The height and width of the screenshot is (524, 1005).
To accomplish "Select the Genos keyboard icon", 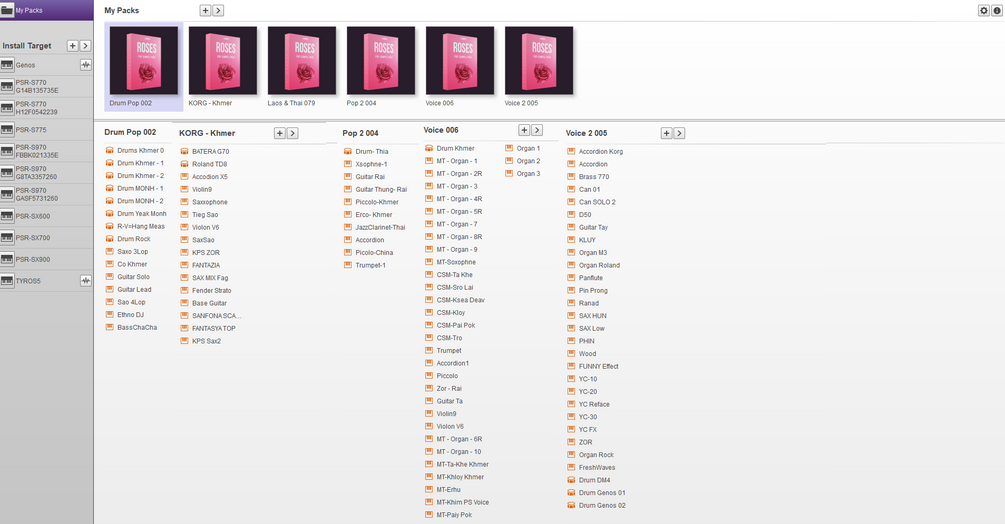I will click(x=7, y=65).
